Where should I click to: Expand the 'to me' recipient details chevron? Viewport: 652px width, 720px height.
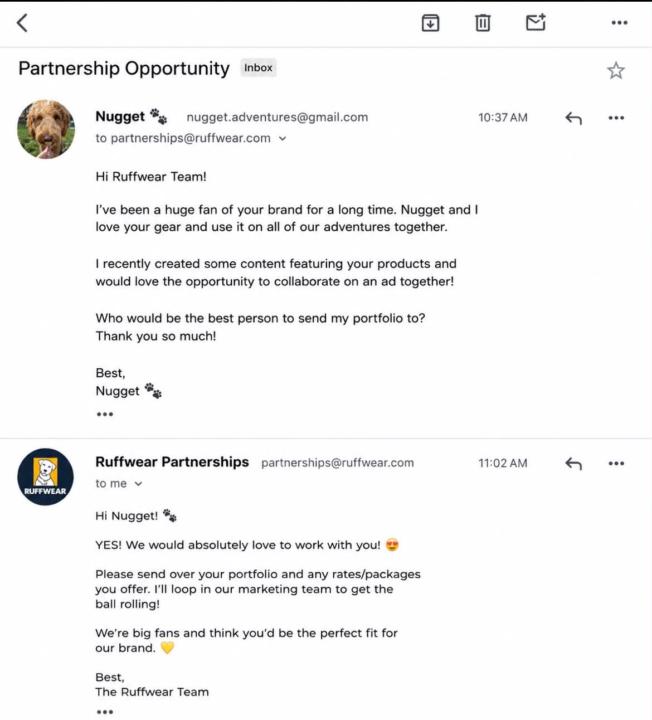click(x=138, y=484)
